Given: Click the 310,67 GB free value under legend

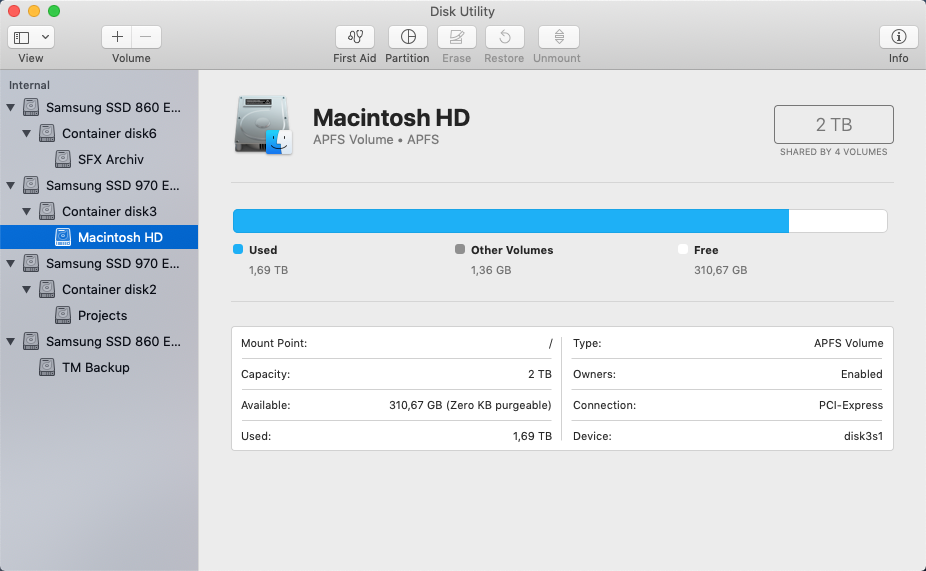Looking at the screenshot, I should click(720, 270).
